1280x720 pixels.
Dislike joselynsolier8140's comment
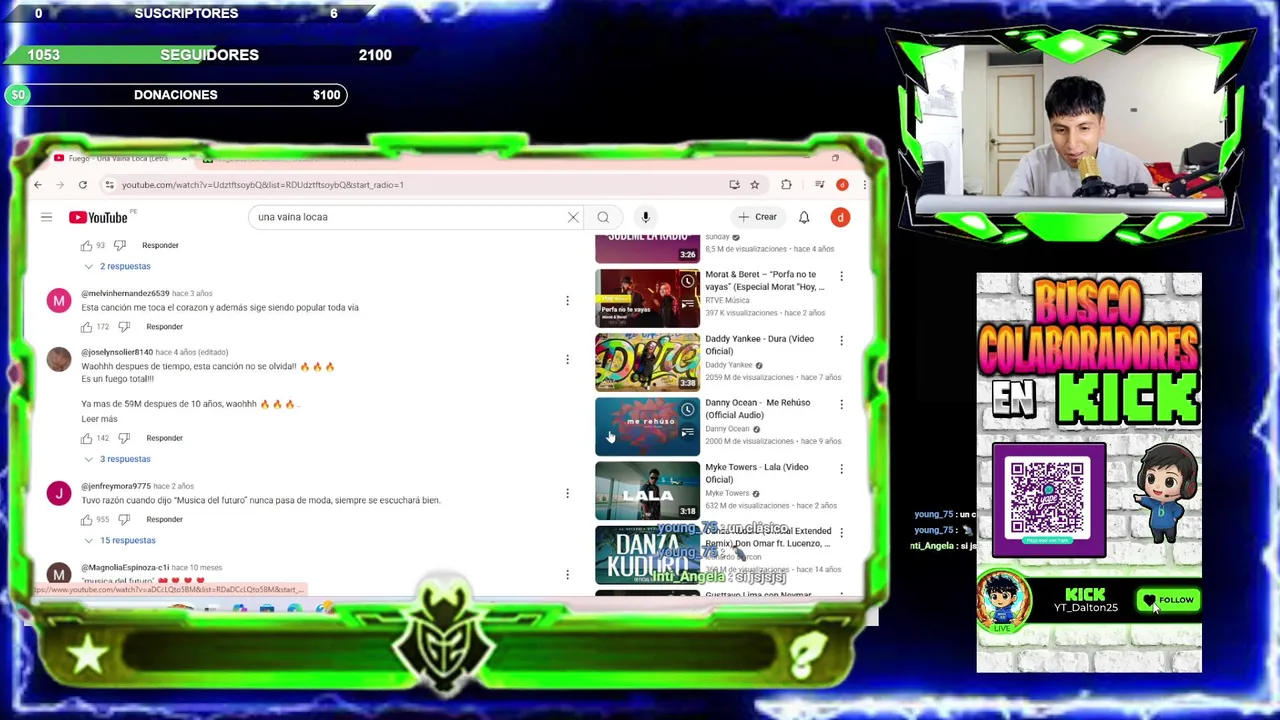(x=124, y=438)
